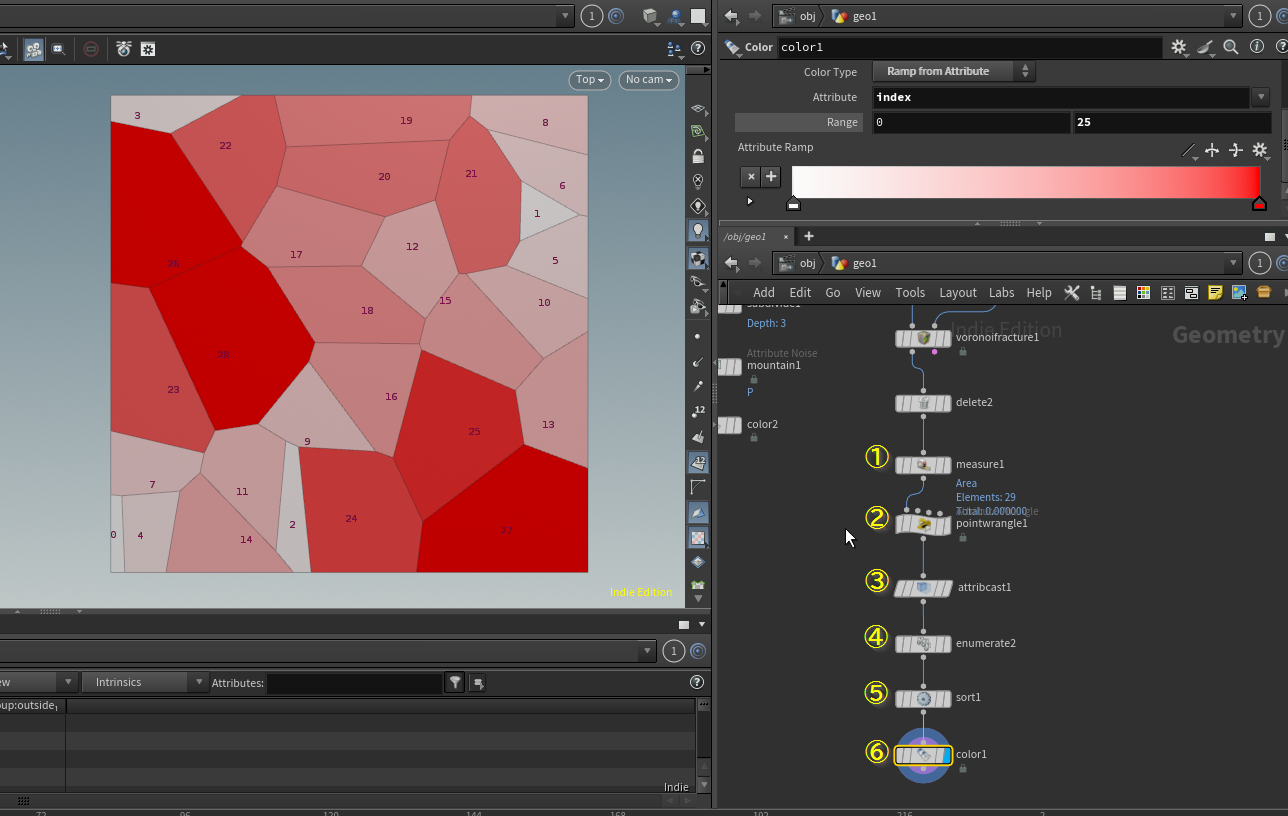Open the Color Type dropdown
This screenshot has height=816, width=1288.
(953, 71)
